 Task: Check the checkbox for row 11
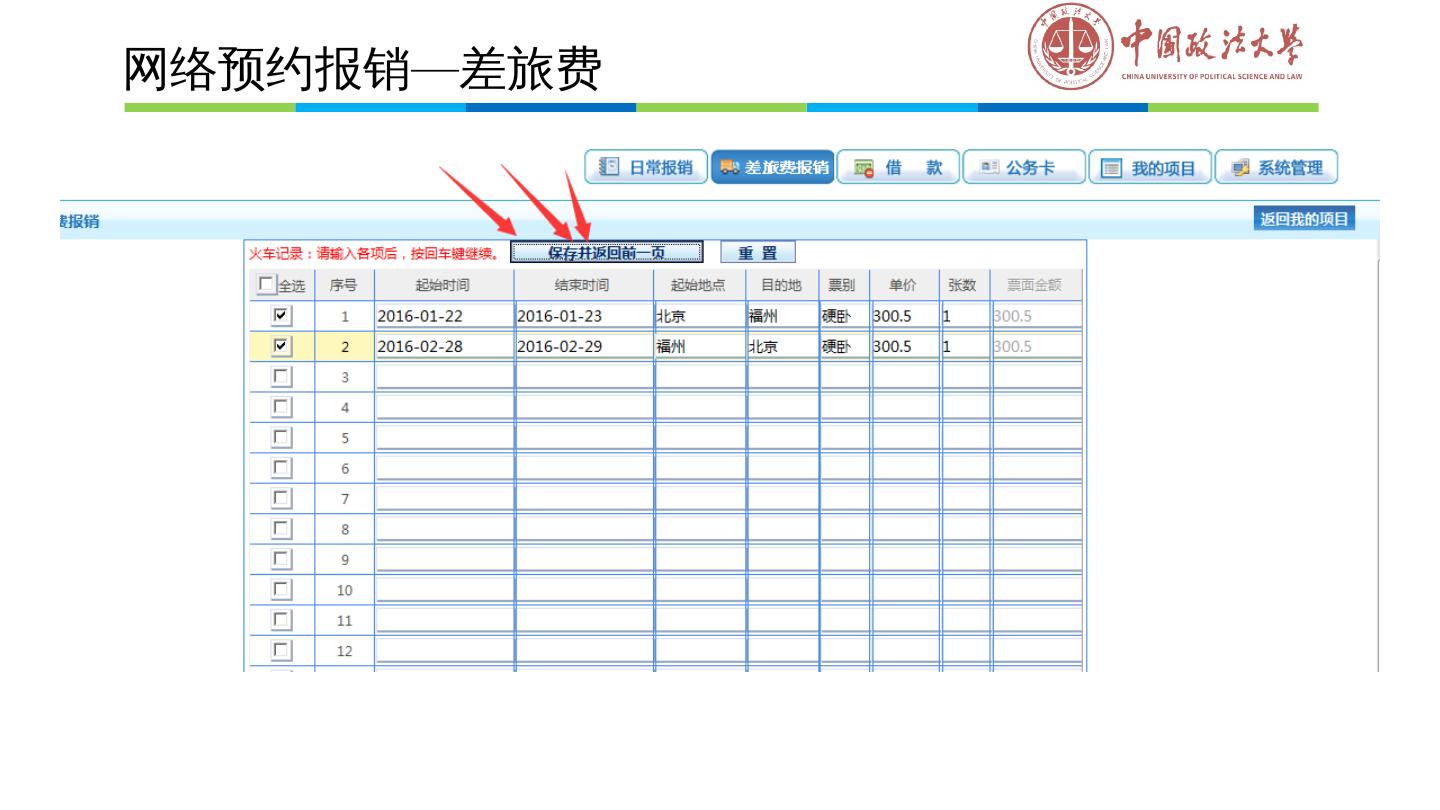pos(281,620)
